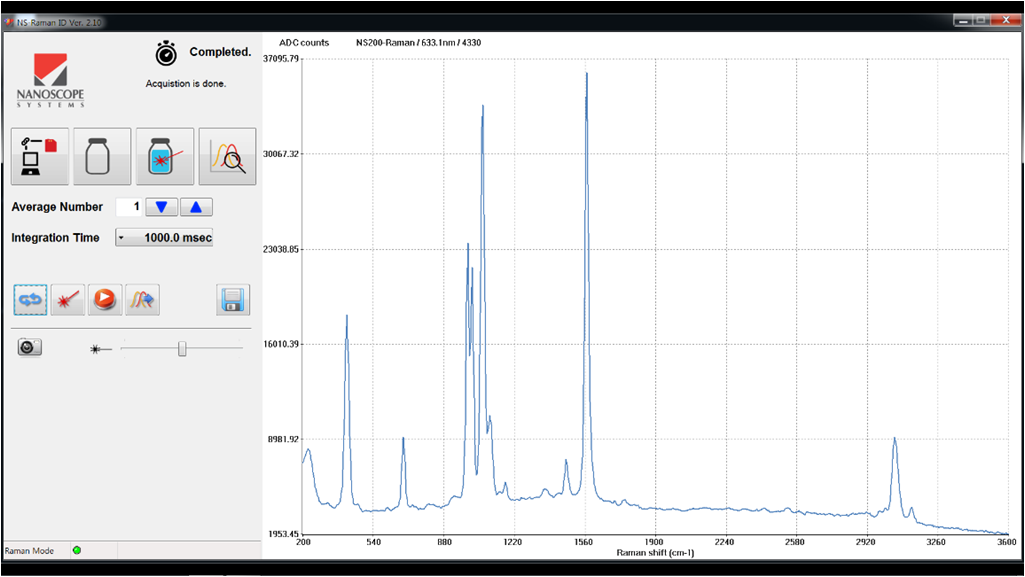
Task: Open the spectrum search magnifier button
Action: coord(227,157)
